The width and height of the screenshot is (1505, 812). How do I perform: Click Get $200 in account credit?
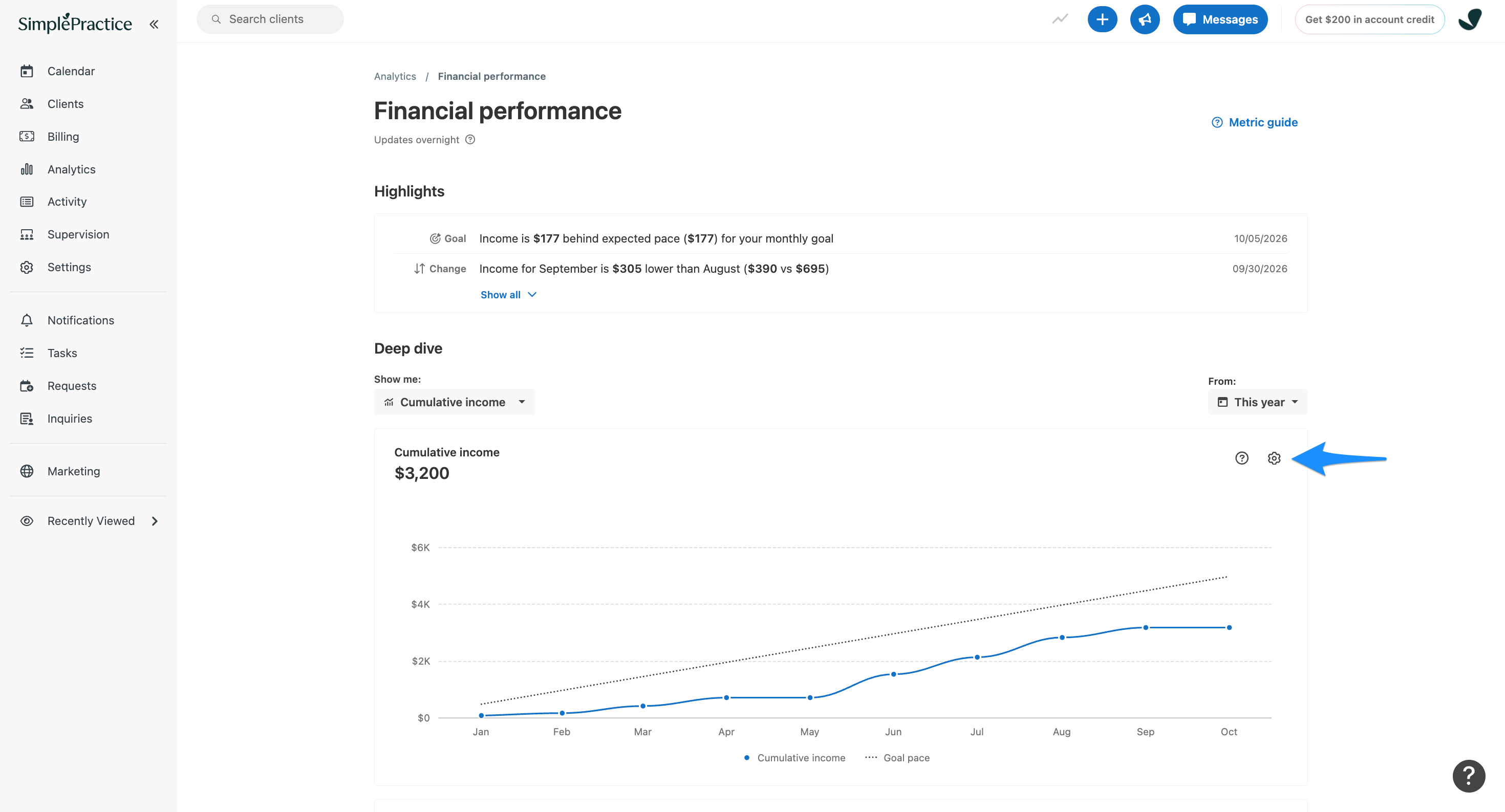pos(1369,19)
